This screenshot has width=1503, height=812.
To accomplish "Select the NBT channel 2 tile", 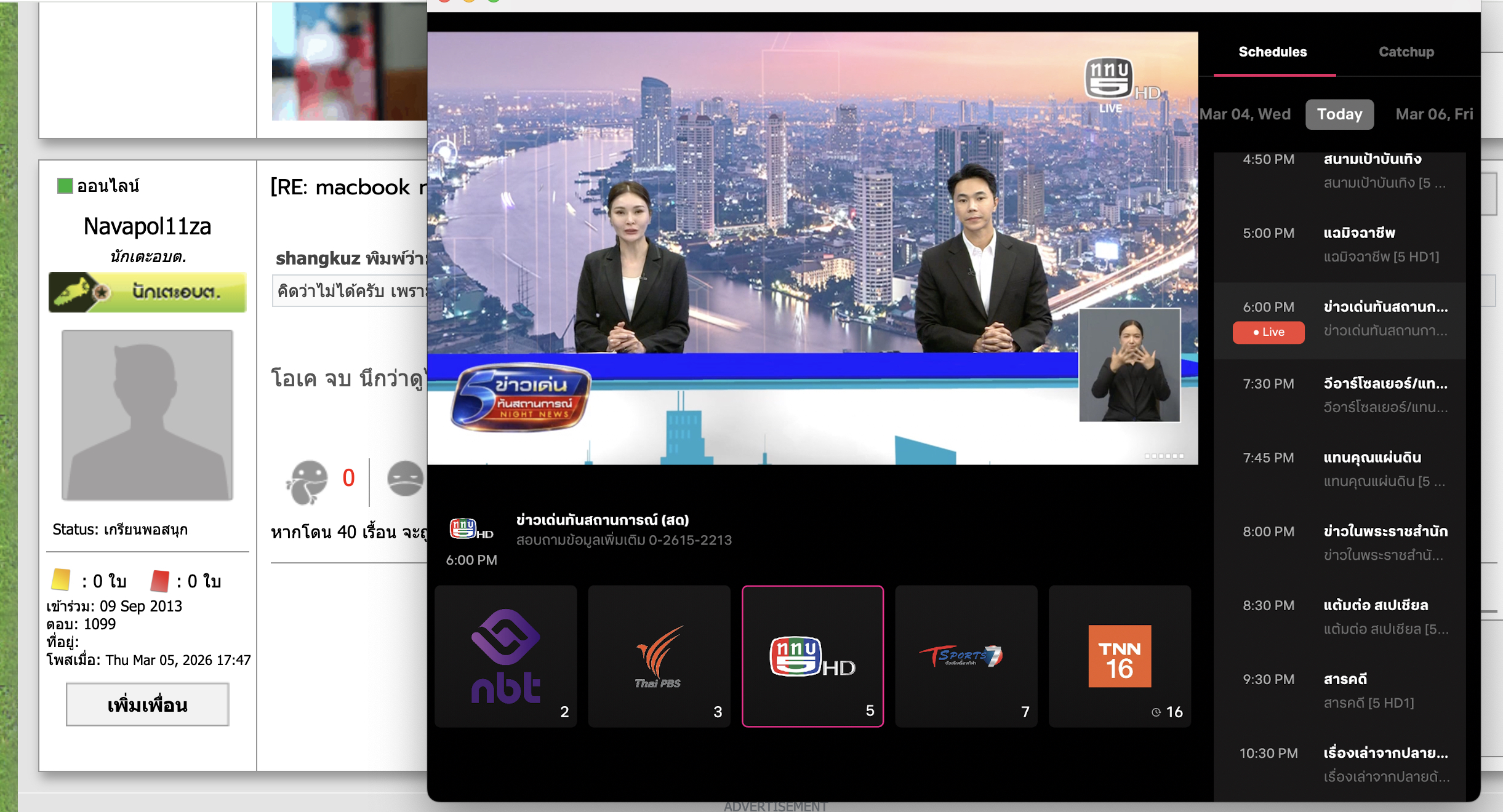I will tap(505, 656).
